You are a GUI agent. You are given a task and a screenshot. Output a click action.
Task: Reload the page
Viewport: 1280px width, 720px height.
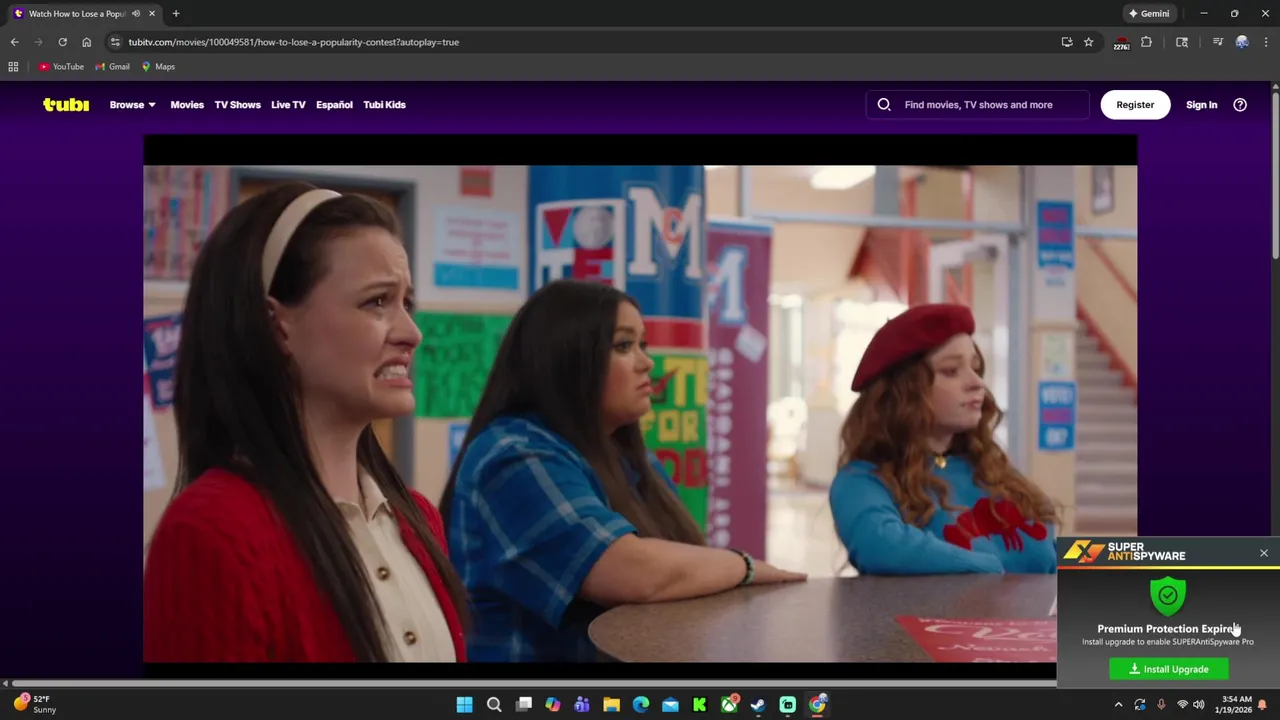[62, 42]
